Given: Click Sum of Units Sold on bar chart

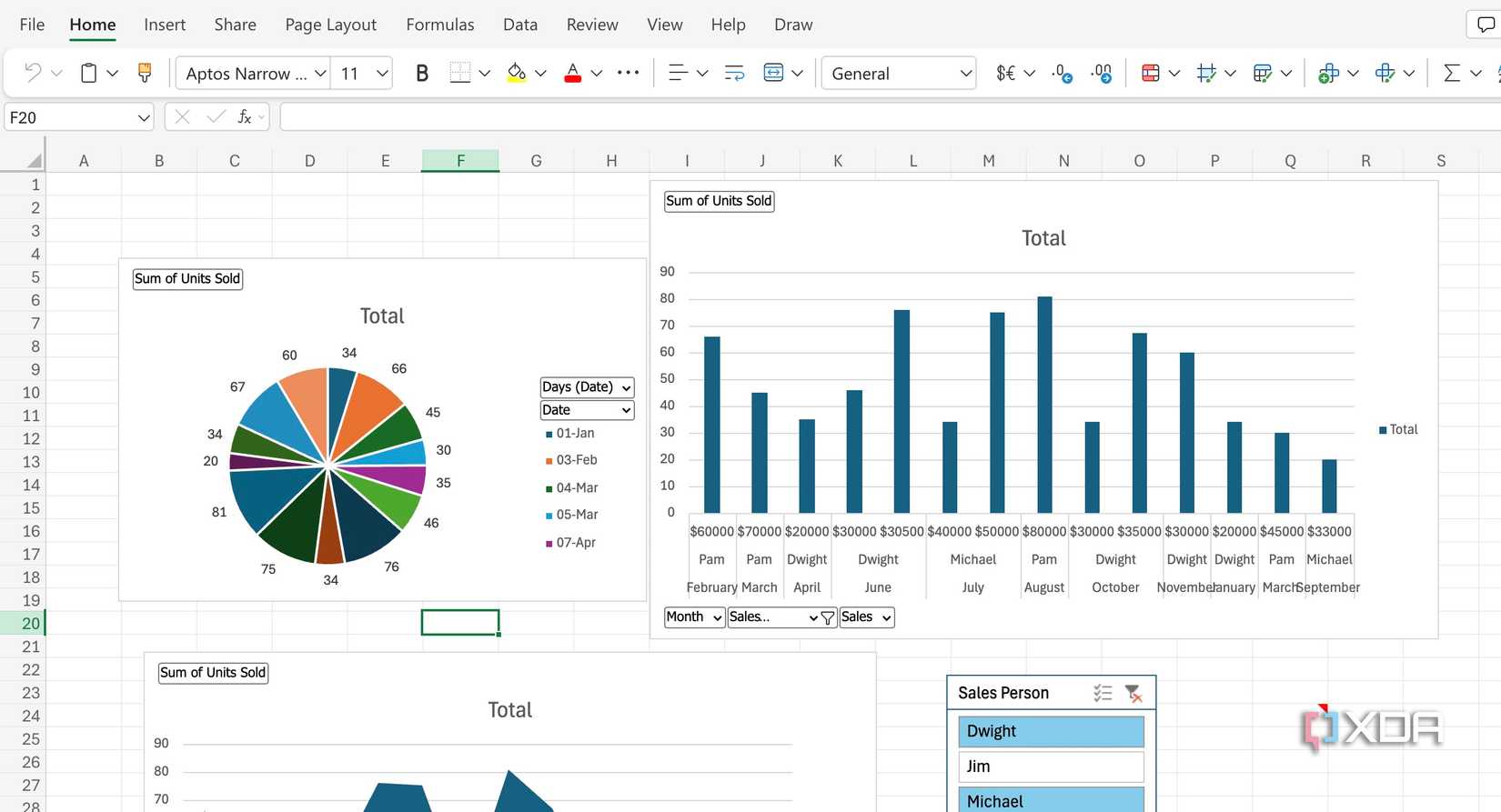Looking at the screenshot, I should 719,201.
